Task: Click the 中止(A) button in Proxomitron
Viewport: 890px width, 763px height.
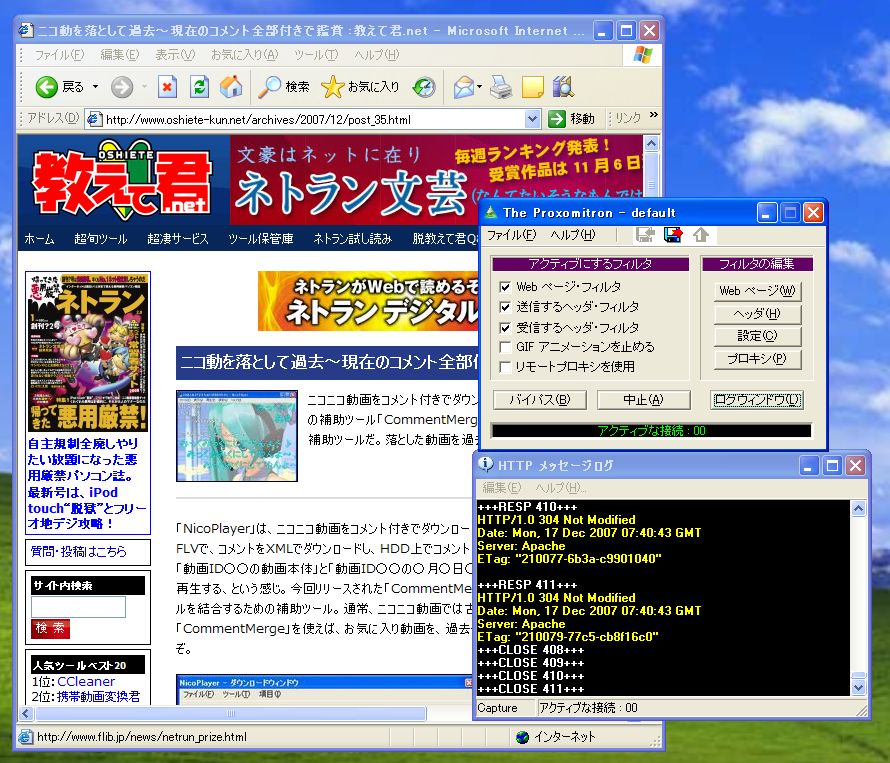Action: coord(644,400)
